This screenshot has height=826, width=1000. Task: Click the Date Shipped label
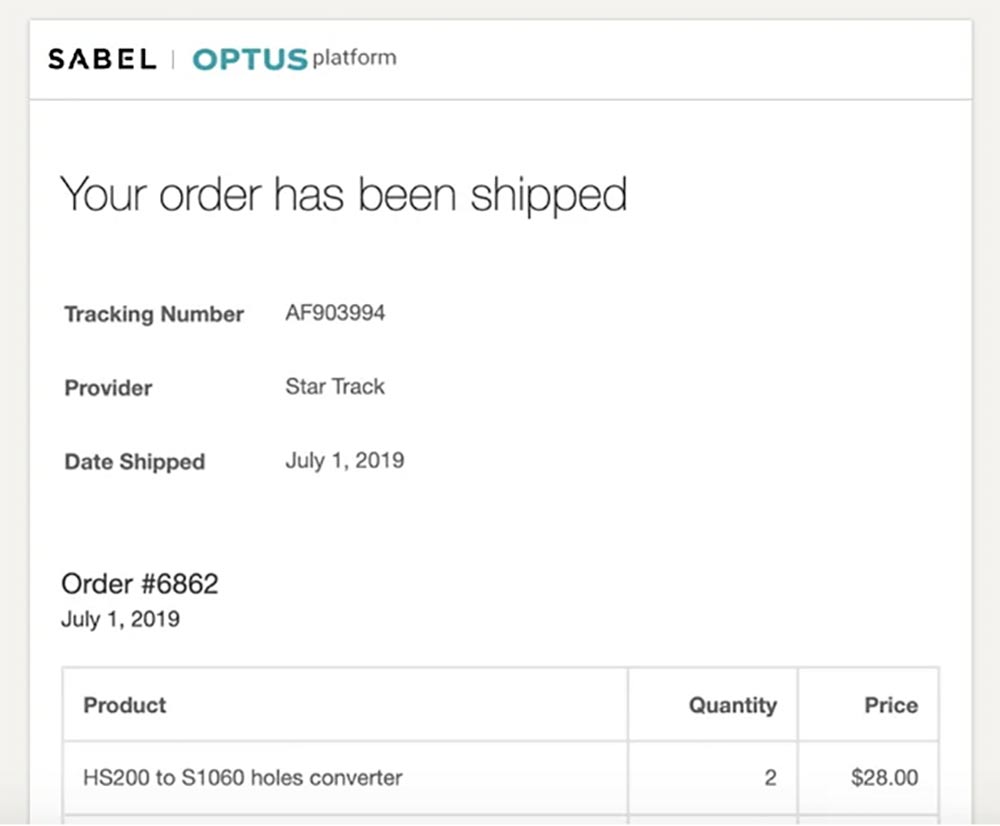pos(134,462)
